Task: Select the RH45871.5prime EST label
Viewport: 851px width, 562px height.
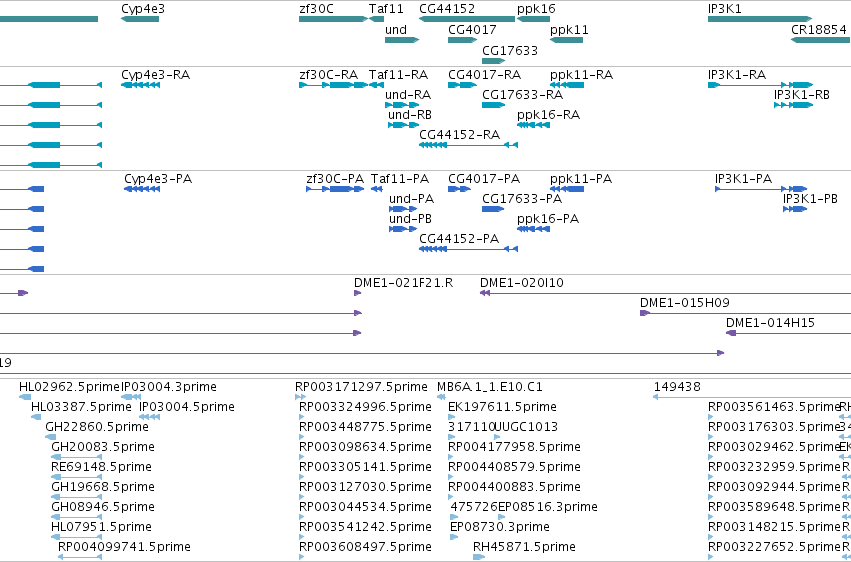Action: pyautogui.click(x=524, y=547)
